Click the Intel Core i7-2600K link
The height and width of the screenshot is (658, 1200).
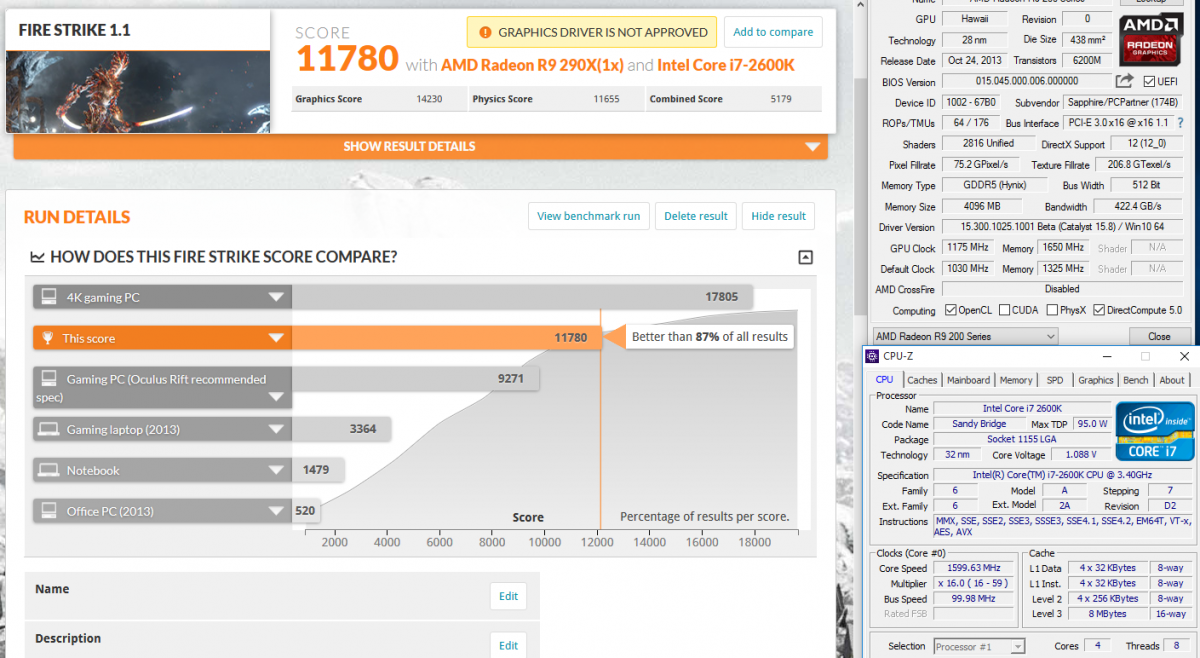pos(726,65)
